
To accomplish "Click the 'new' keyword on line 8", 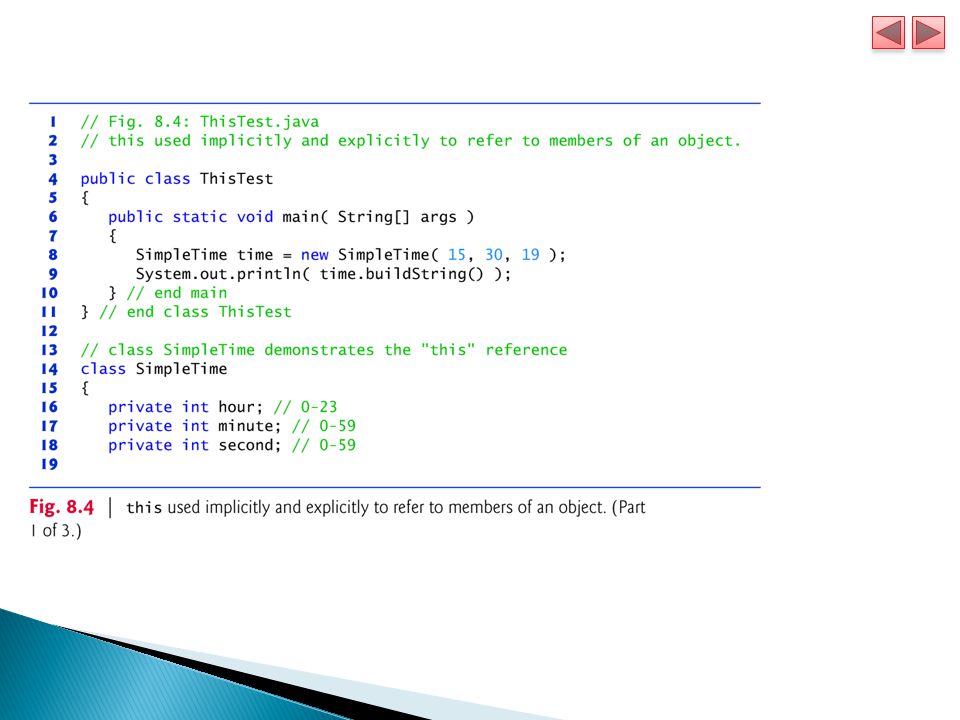I will [315, 255].
